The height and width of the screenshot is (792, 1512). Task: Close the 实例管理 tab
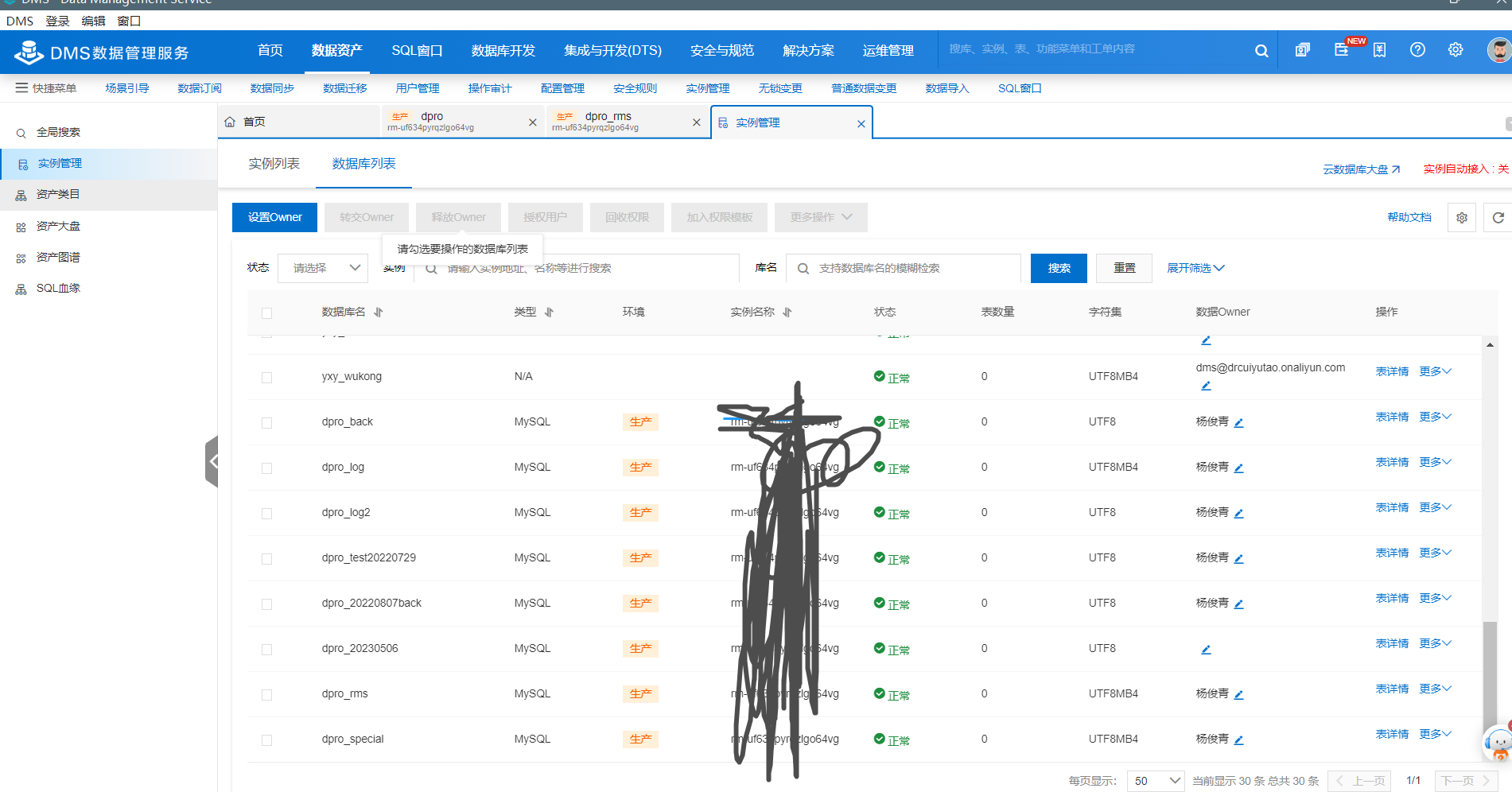point(861,124)
